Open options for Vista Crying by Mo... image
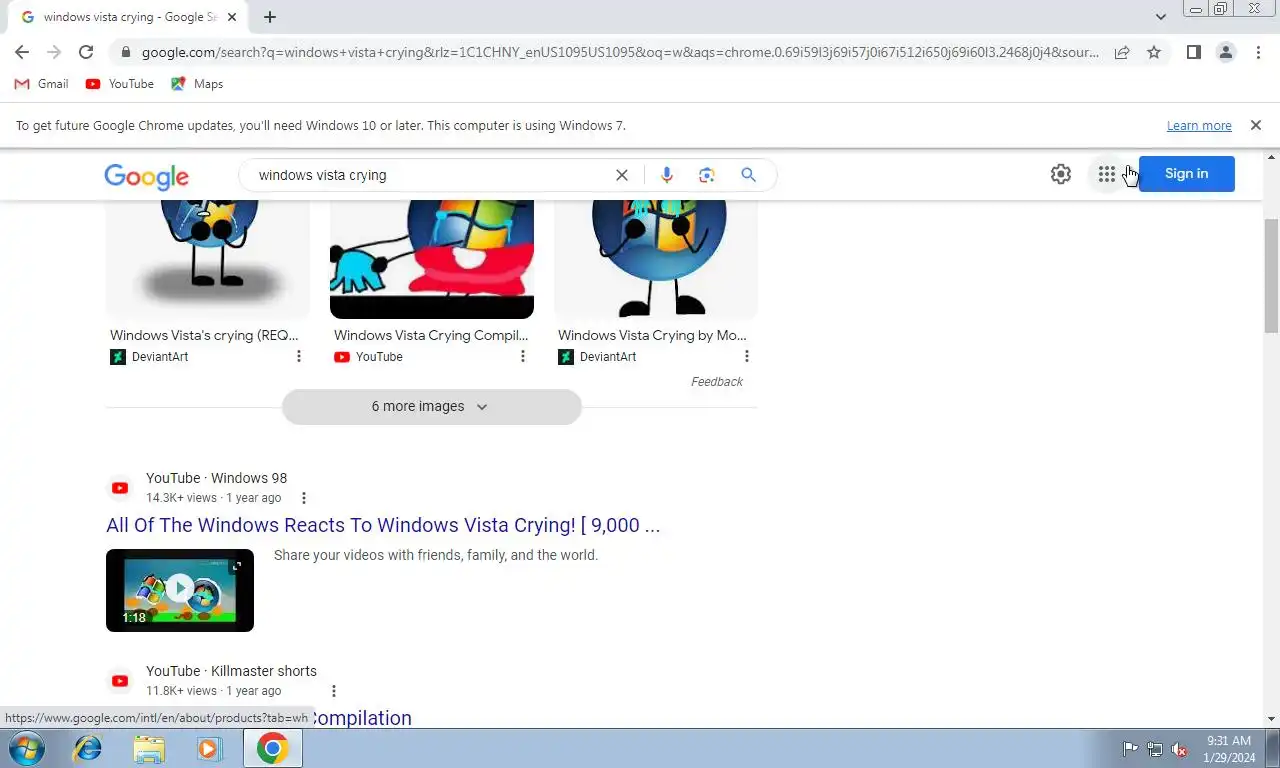The width and height of the screenshot is (1280, 768). [x=746, y=356]
